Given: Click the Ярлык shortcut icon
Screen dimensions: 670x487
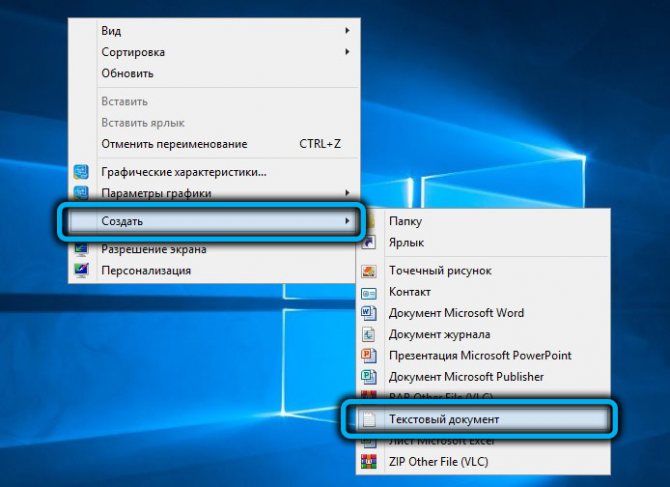Looking at the screenshot, I should (368, 243).
